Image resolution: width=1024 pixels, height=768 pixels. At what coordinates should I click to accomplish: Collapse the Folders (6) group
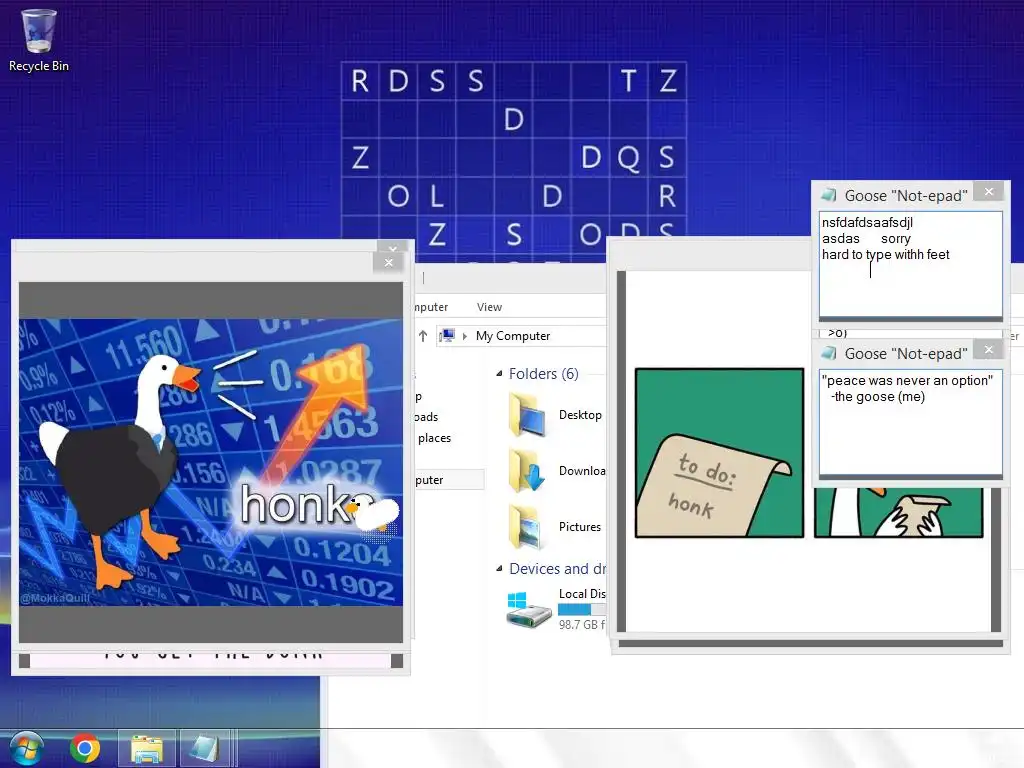coord(499,374)
